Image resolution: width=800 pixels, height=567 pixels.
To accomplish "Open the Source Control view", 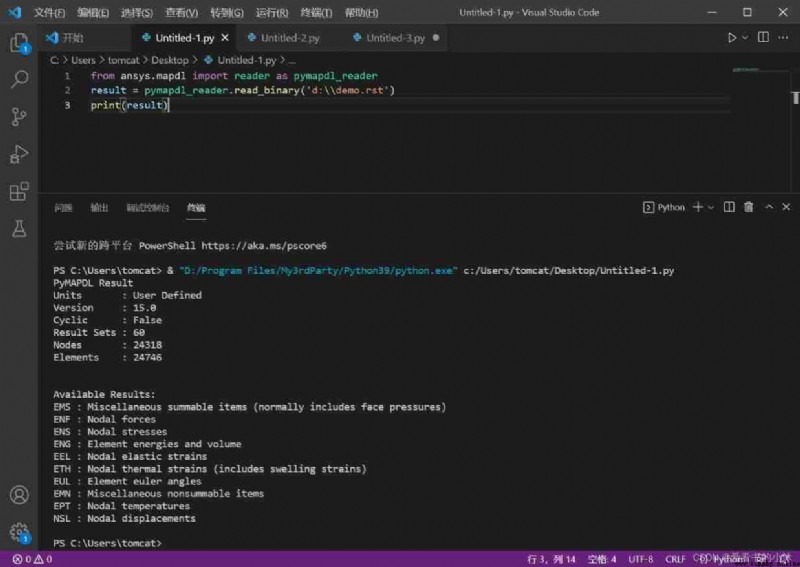I will pyautogui.click(x=19, y=117).
